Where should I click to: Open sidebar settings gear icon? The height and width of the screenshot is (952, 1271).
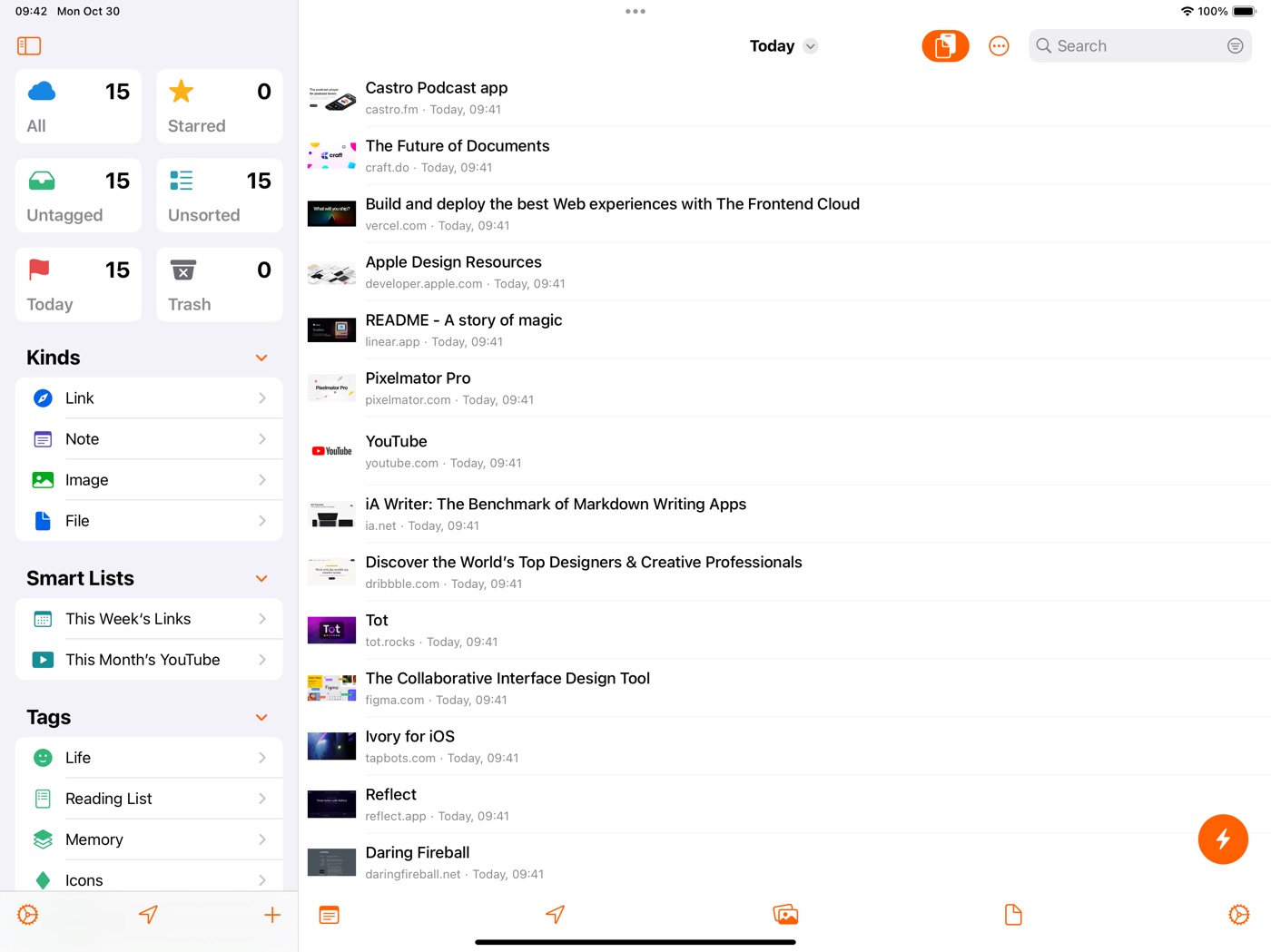coord(28,915)
